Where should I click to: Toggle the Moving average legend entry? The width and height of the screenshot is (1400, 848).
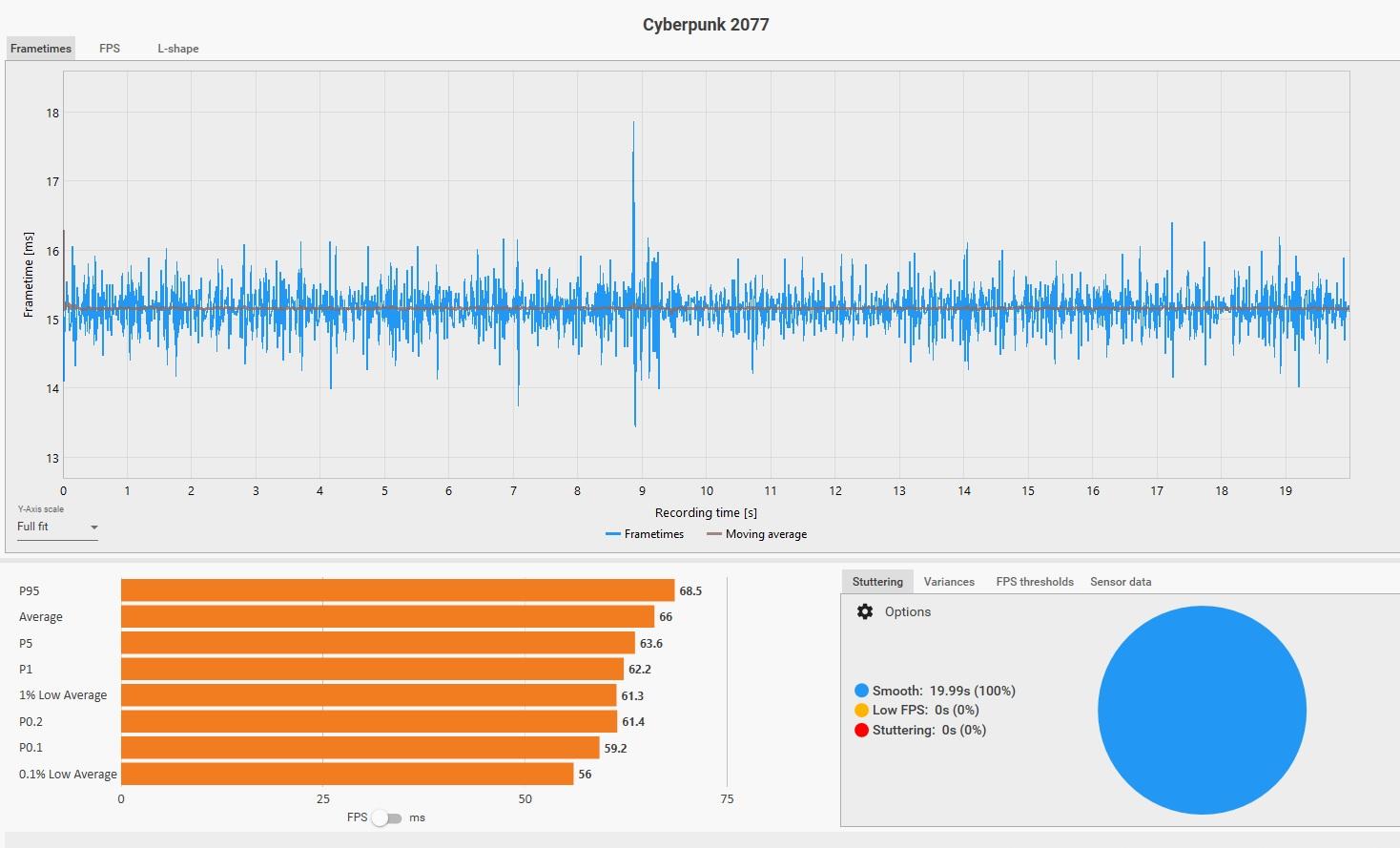click(x=757, y=534)
